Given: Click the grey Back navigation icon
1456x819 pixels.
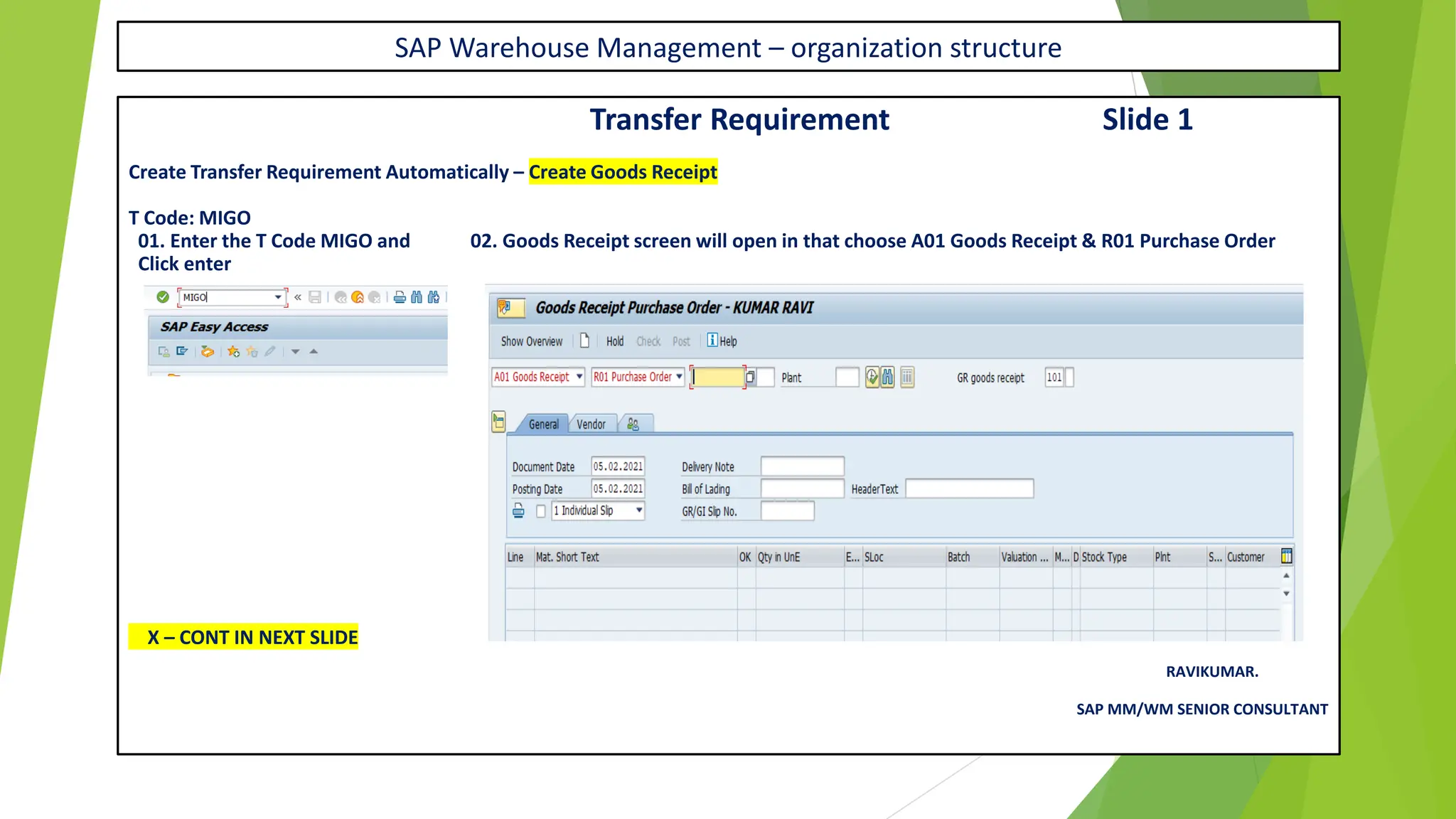Looking at the screenshot, I should point(341,297).
